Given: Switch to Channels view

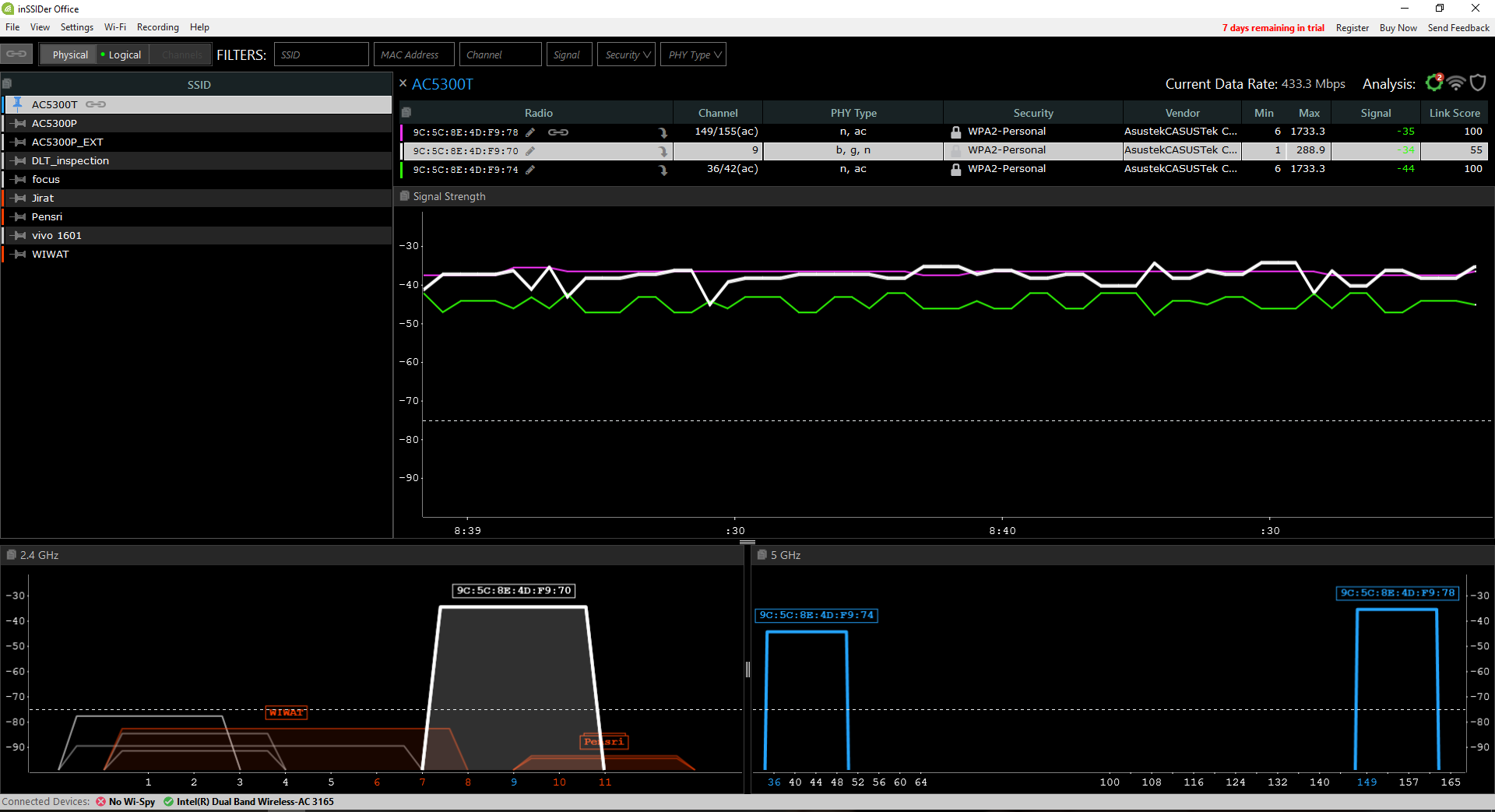Looking at the screenshot, I should tap(181, 54).
